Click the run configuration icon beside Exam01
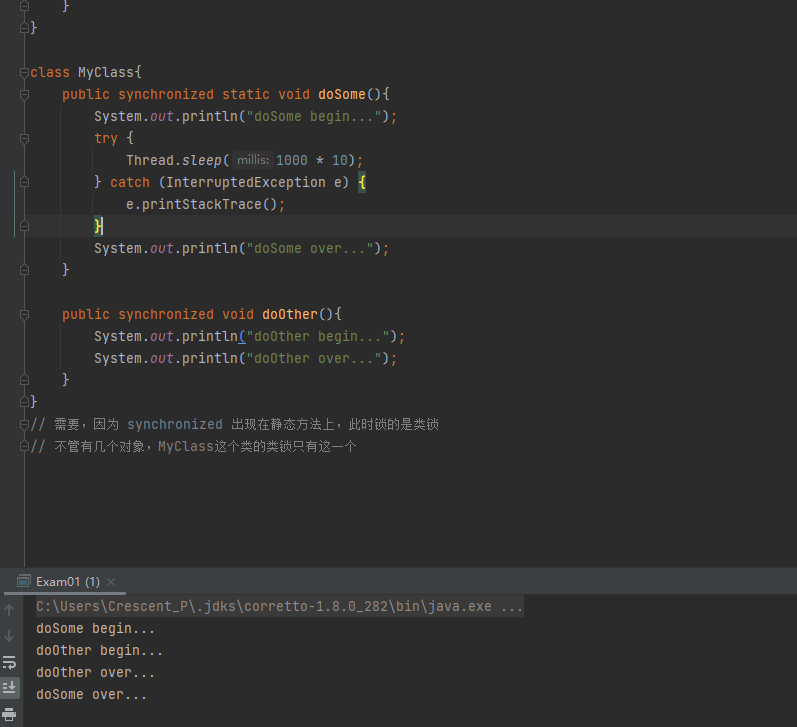This screenshot has height=727, width=797. coord(23,581)
